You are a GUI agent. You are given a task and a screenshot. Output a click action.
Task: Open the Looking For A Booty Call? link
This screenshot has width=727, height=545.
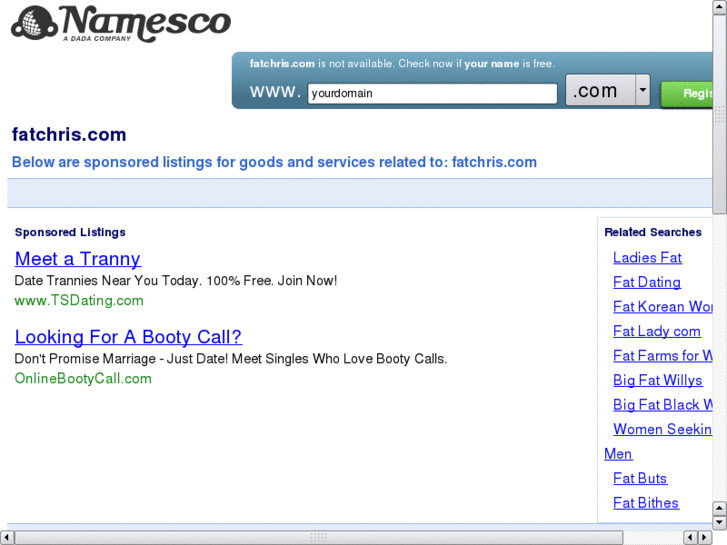point(128,337)
